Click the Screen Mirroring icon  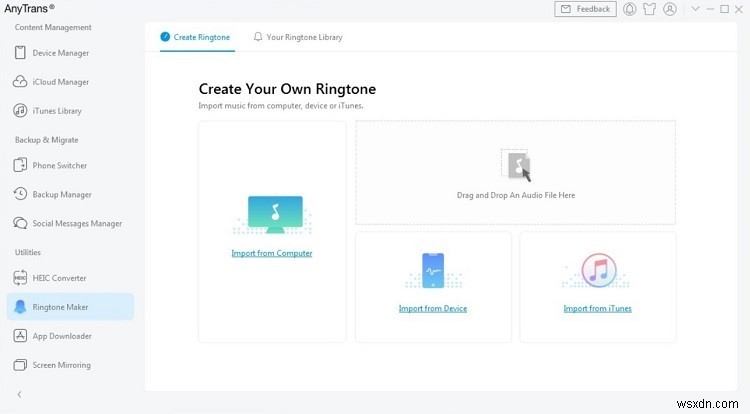20,365
